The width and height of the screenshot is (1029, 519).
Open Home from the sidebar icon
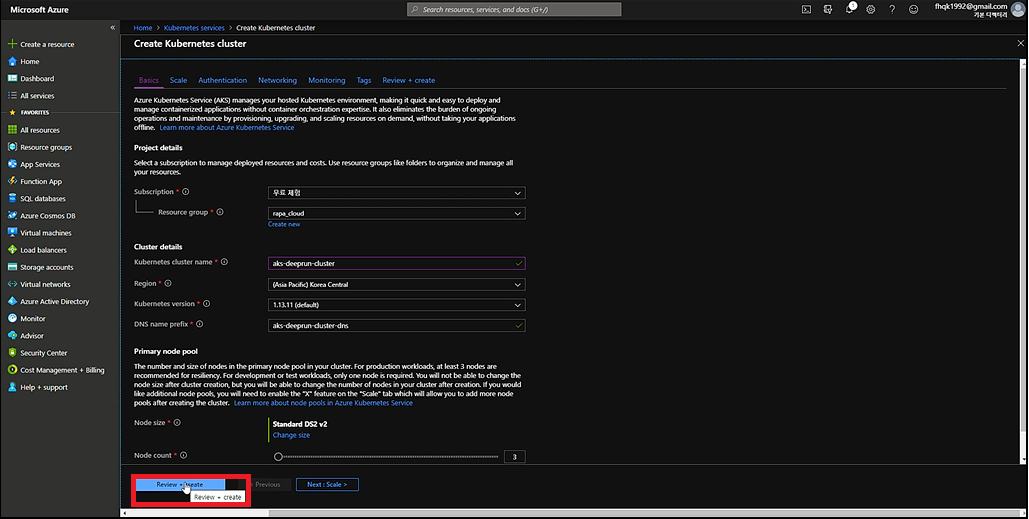(12, 61)
